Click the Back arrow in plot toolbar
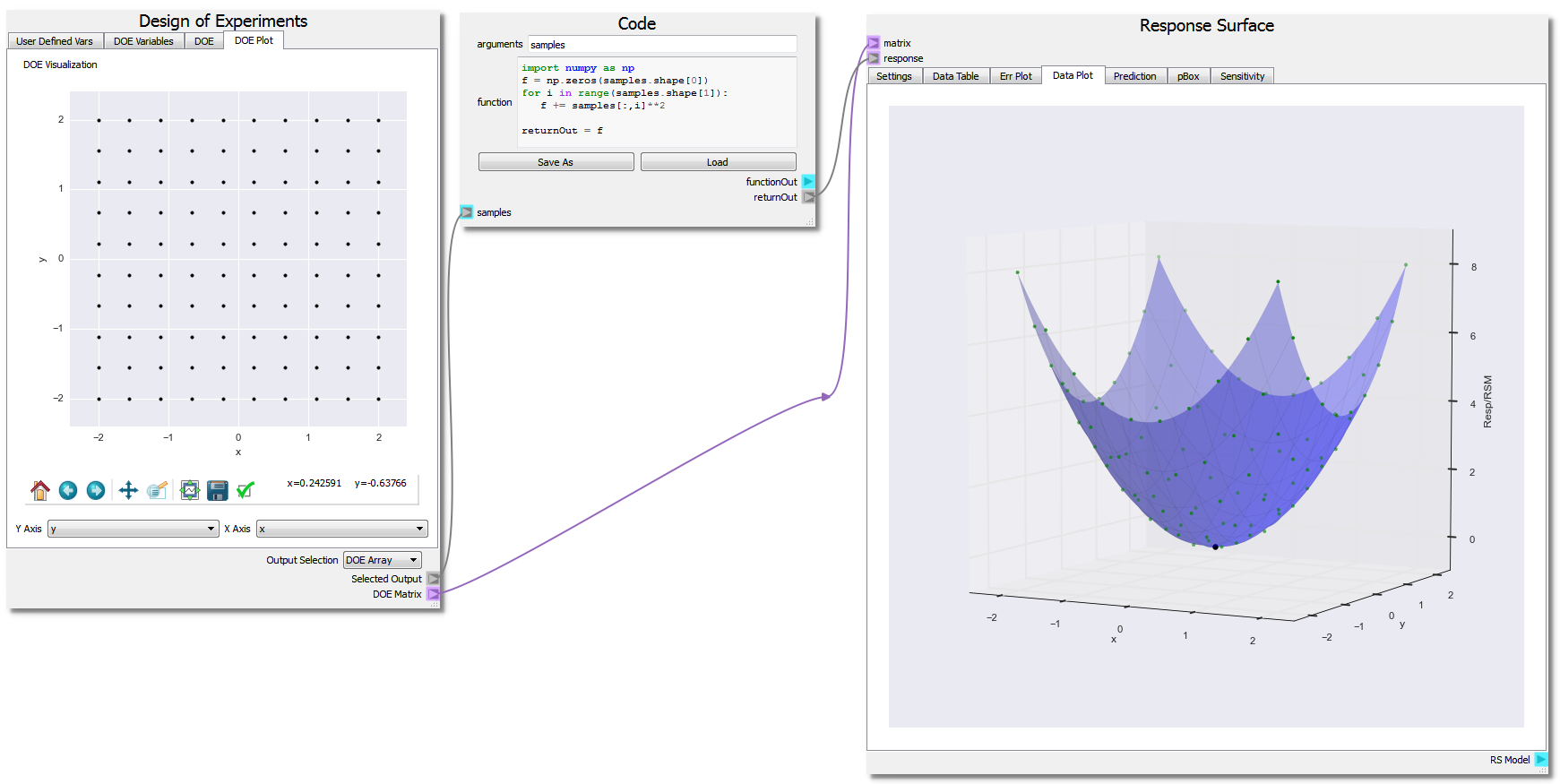 [68, 490]
